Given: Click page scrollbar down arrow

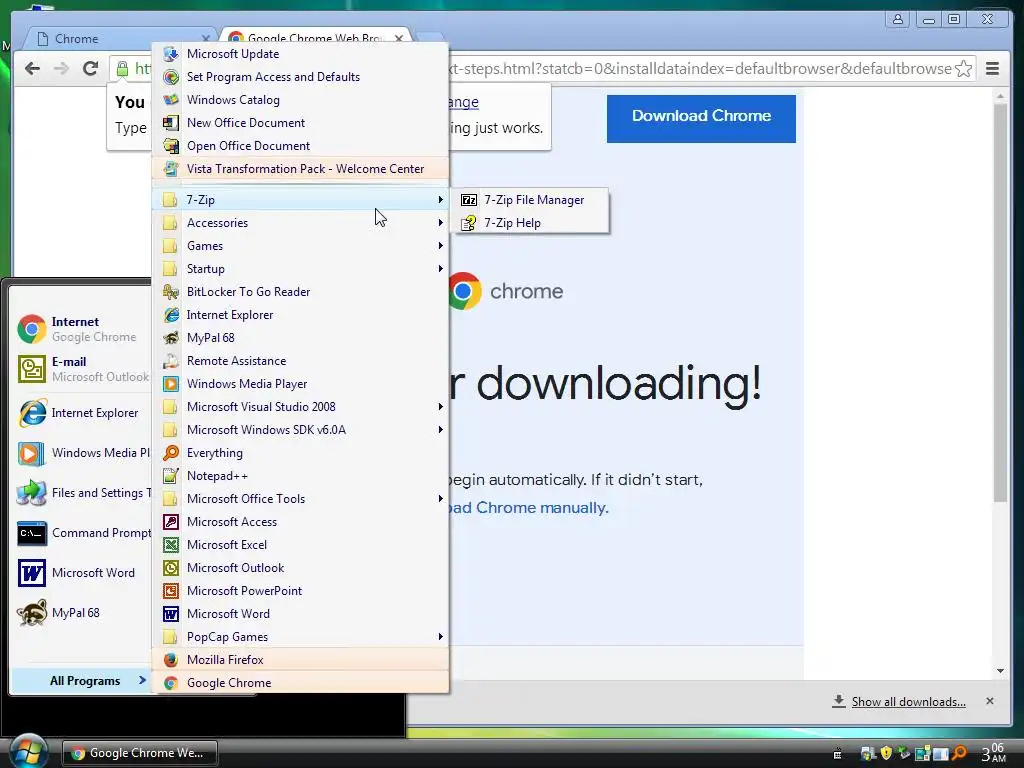Looking at the screenshot, I should [1000, 671].
